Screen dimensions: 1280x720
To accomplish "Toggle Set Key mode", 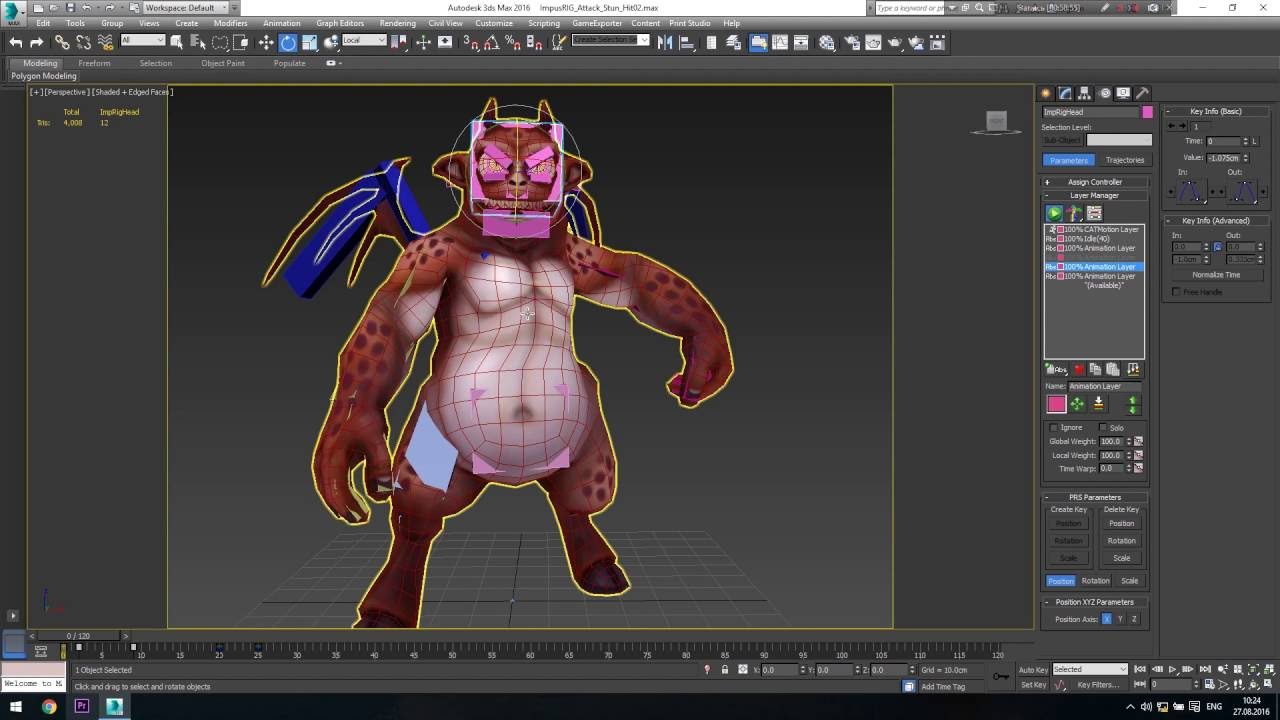I will tap(1033, 685).
